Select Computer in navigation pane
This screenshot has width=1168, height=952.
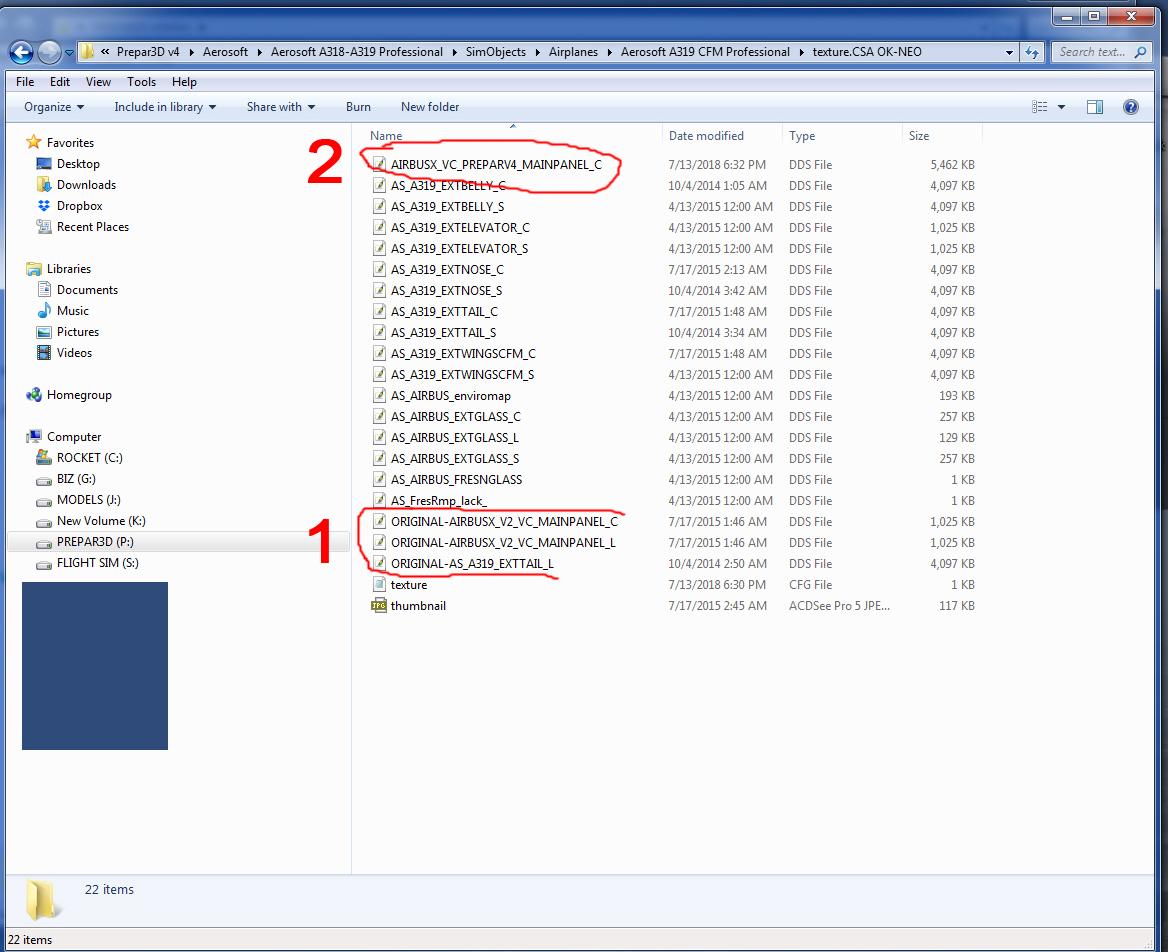tap(74, 437)
